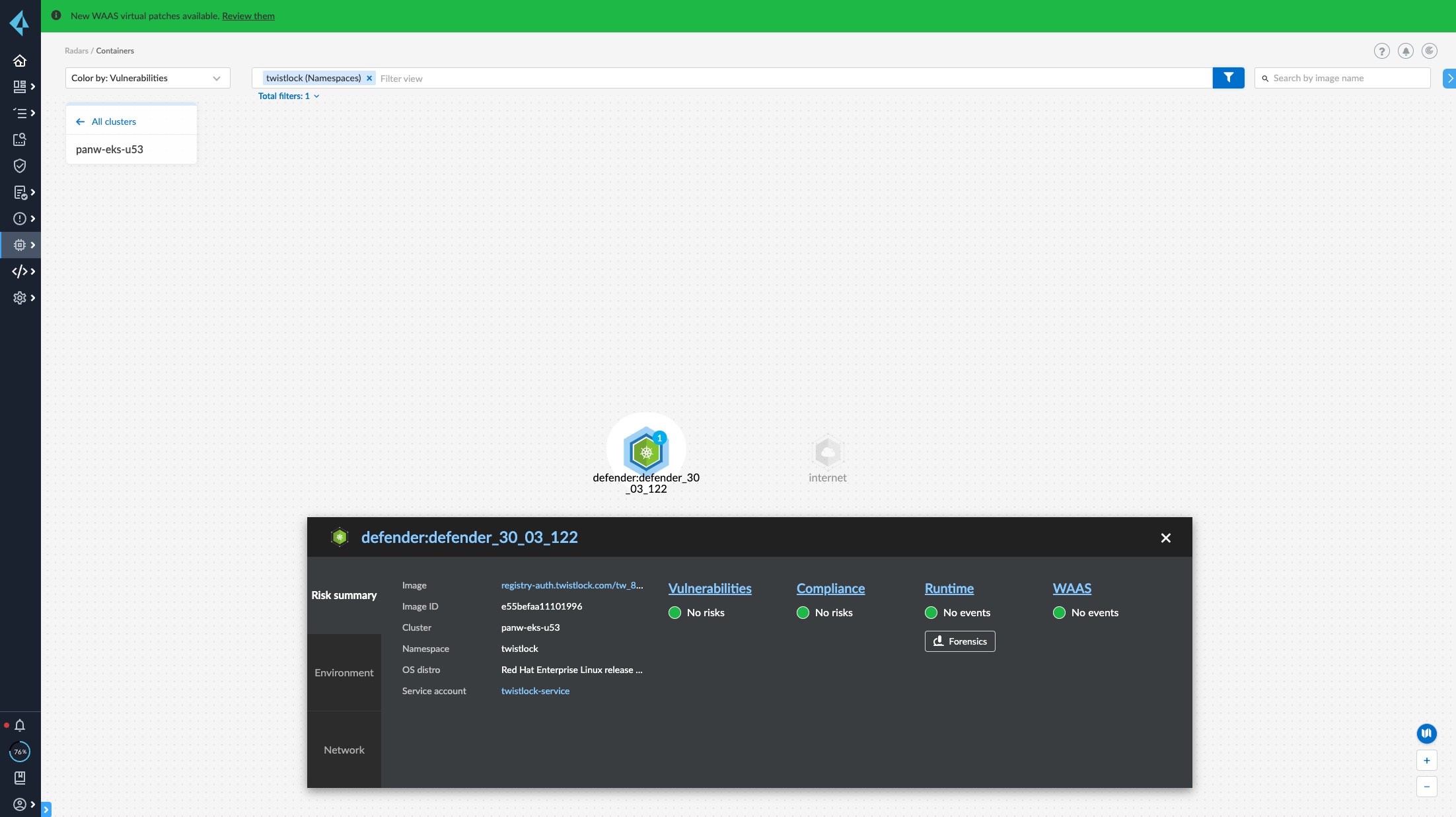Open the notifications bell in sidebar
Screen dimensions: 1456x817
coord(20,725)
